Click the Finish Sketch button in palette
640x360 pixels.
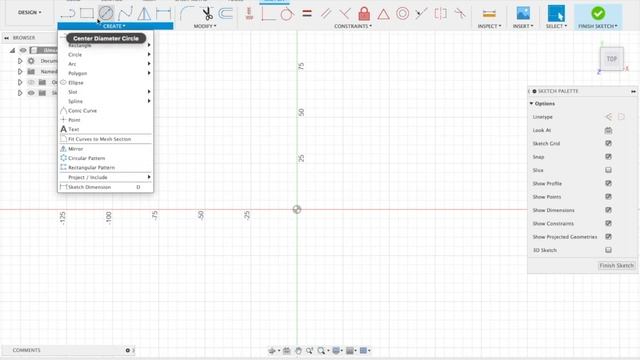616,266
